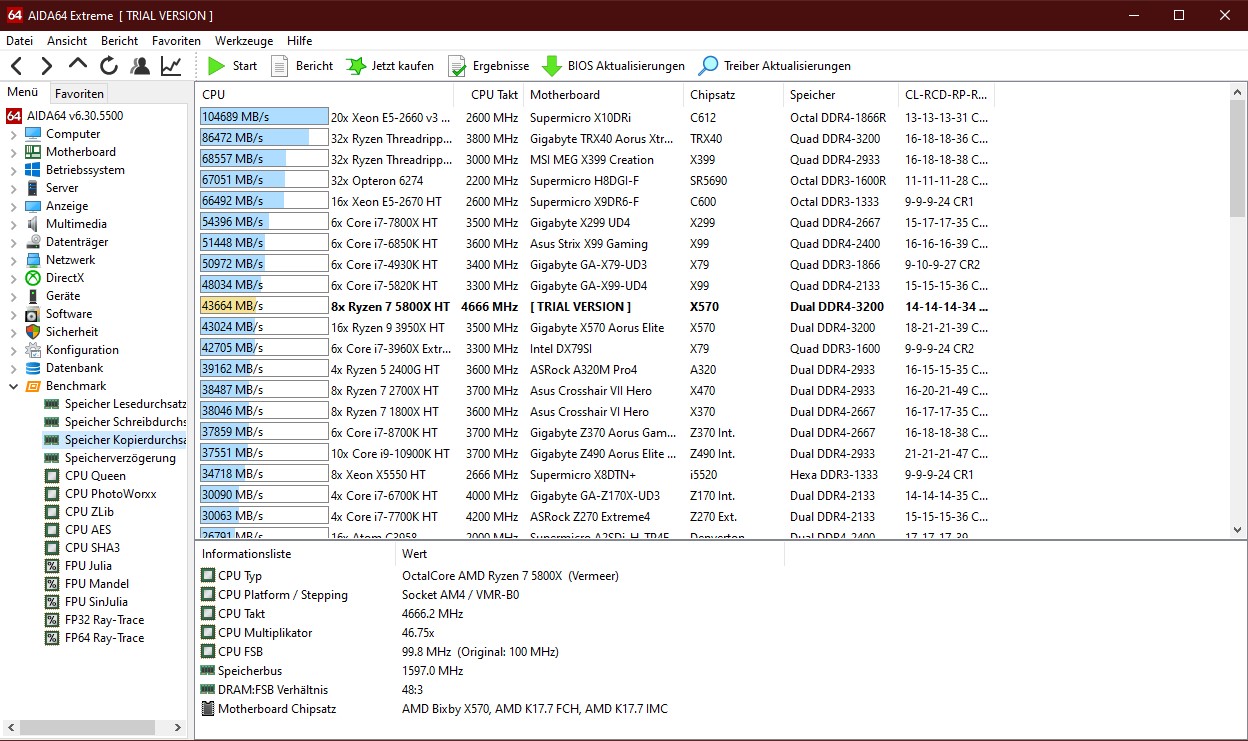
Task: Select the Konfiguration icon in tree
Action: click(33, 350)
